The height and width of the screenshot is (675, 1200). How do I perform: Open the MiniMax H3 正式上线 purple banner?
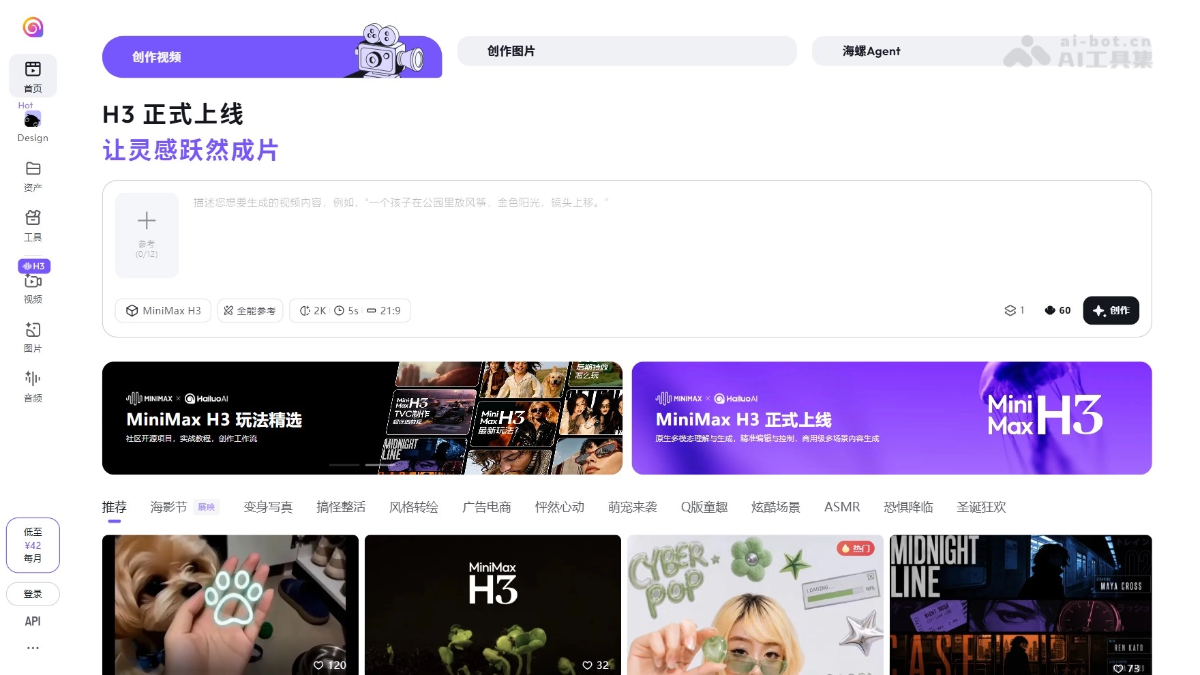click(892, 418)
